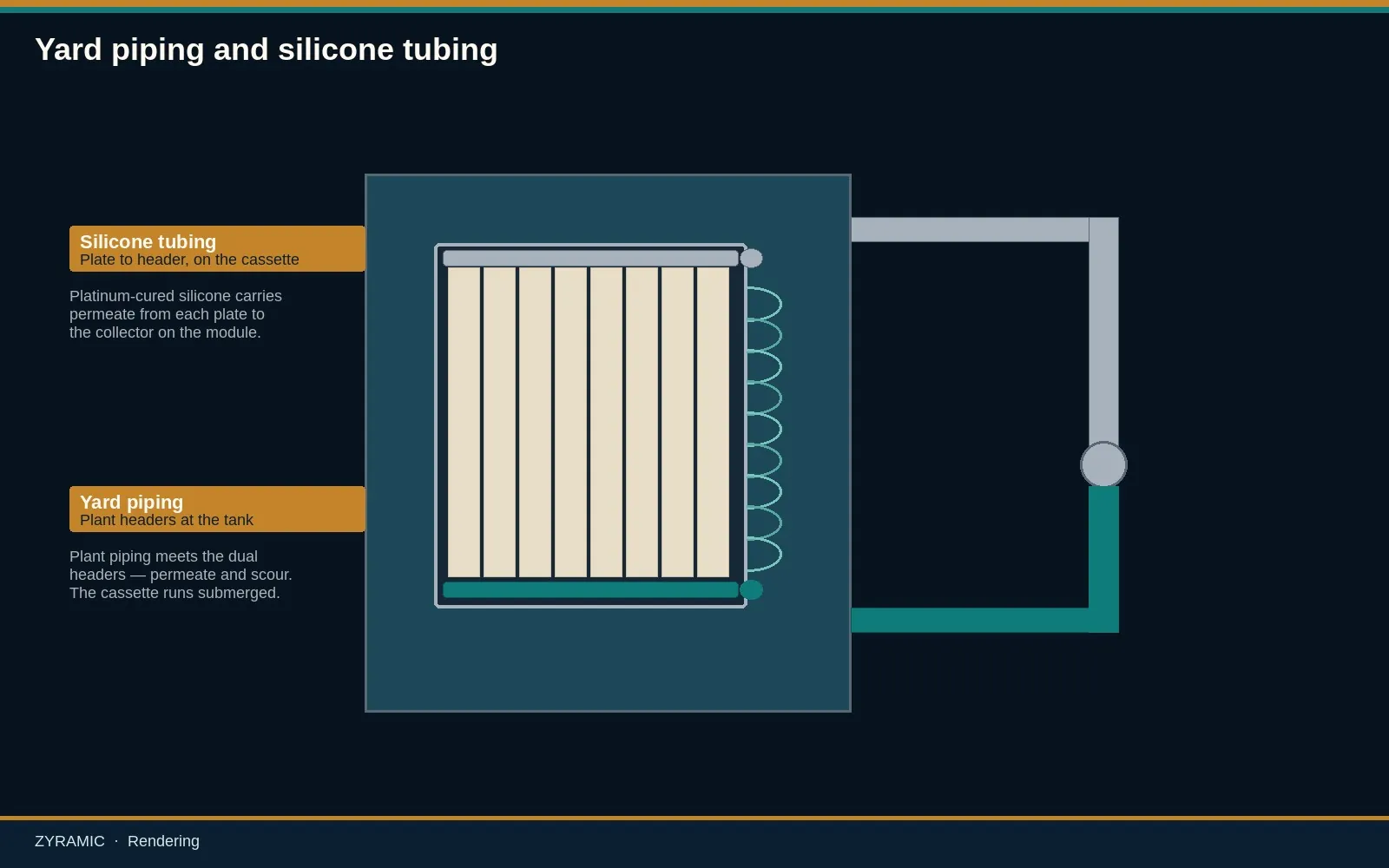Click the 'Plant piping meets the dual' description text

click(x=181, y=575)
